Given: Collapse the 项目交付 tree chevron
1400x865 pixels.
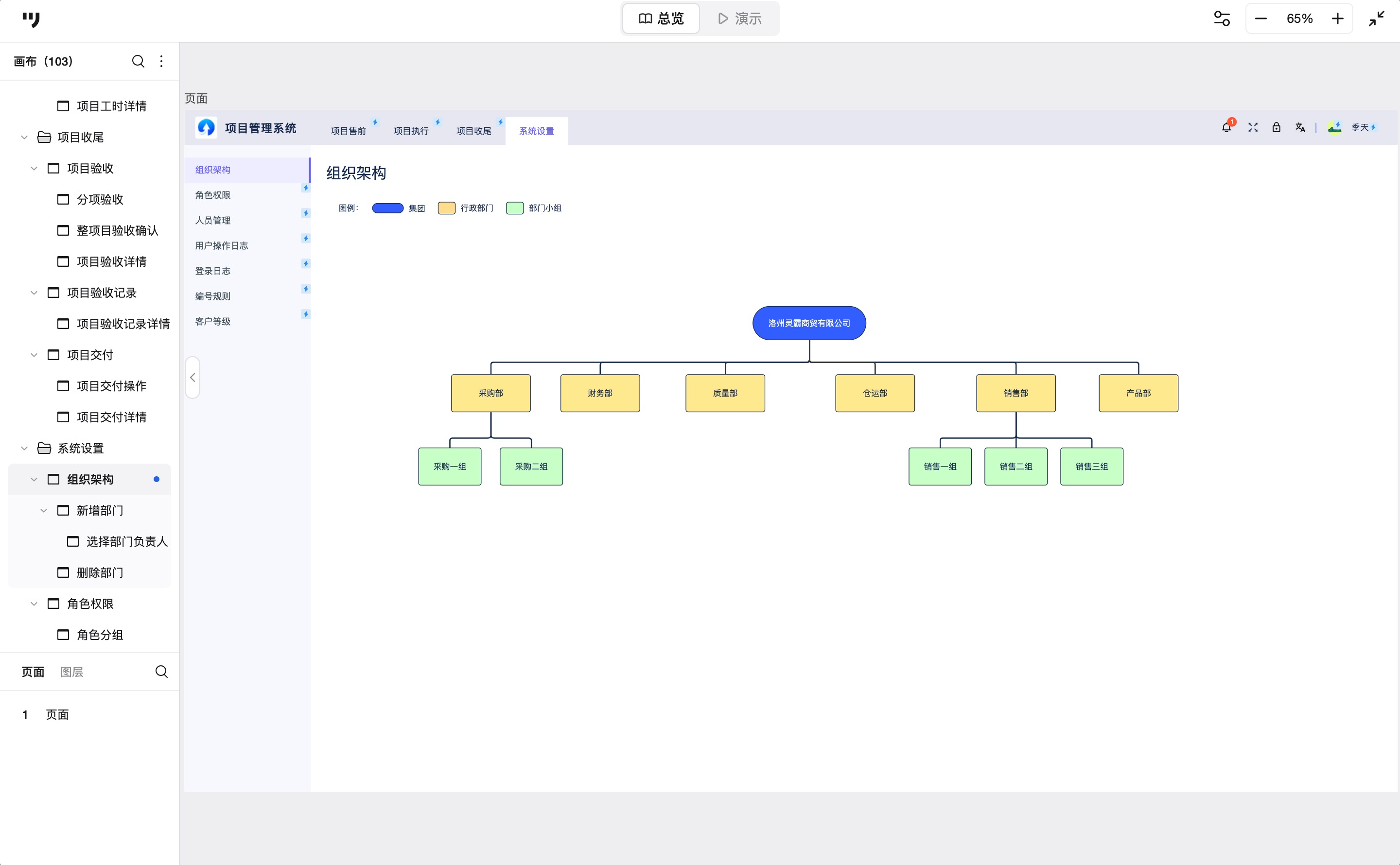Looking at the screenshot, I should [x=34, y=355].
